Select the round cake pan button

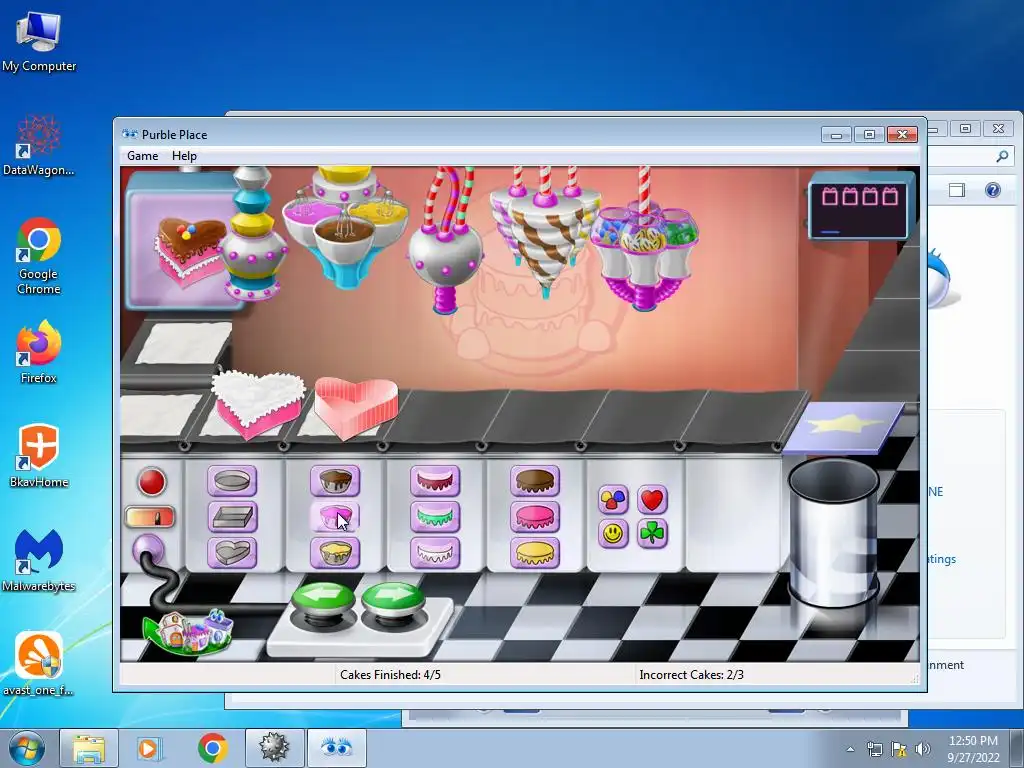coord(232,481)
